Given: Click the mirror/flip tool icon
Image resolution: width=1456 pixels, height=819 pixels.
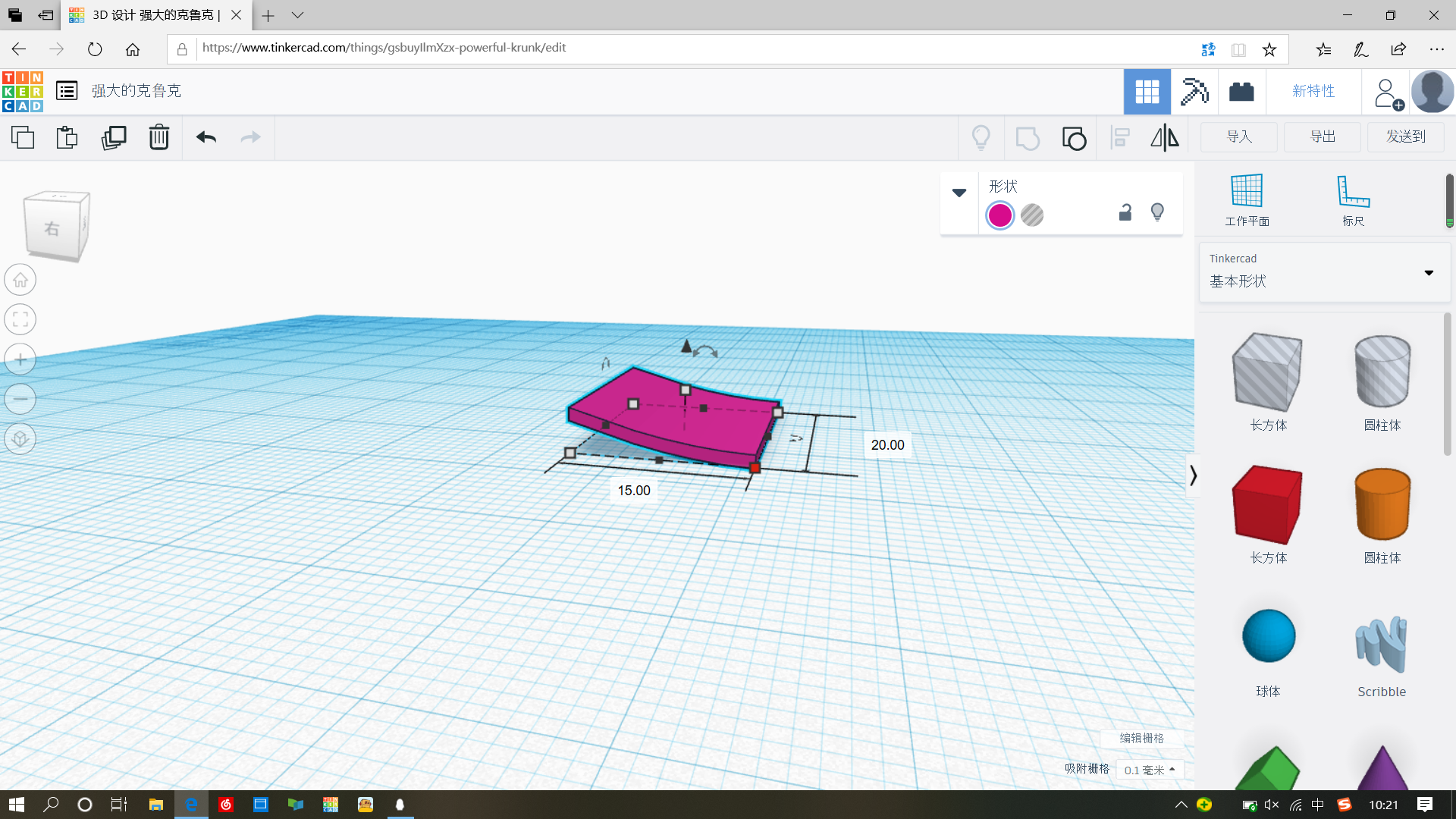Looking at the screenshot, I should point(1165,138).
